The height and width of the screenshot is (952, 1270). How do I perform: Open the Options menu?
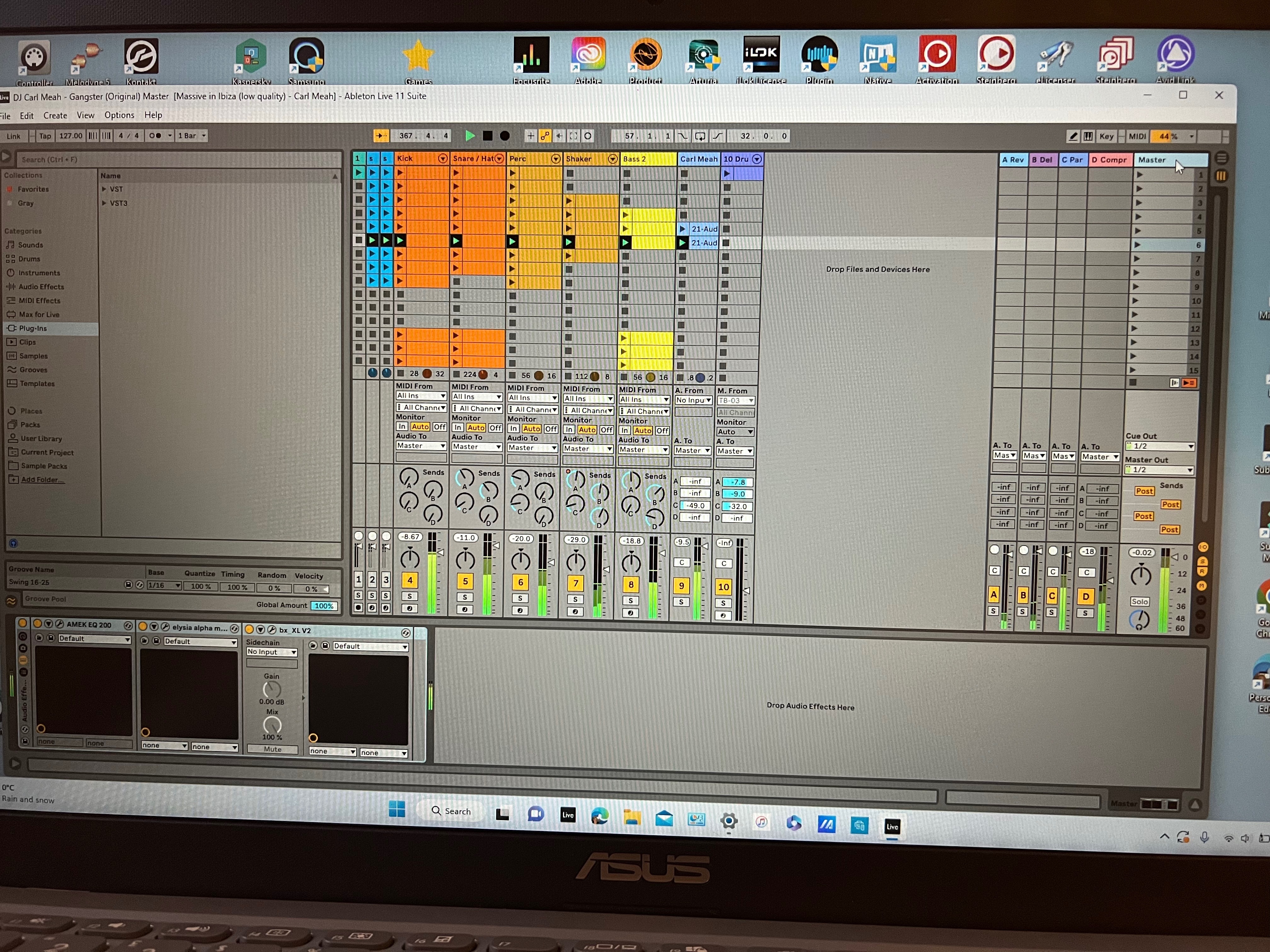[x=119, y=115]
